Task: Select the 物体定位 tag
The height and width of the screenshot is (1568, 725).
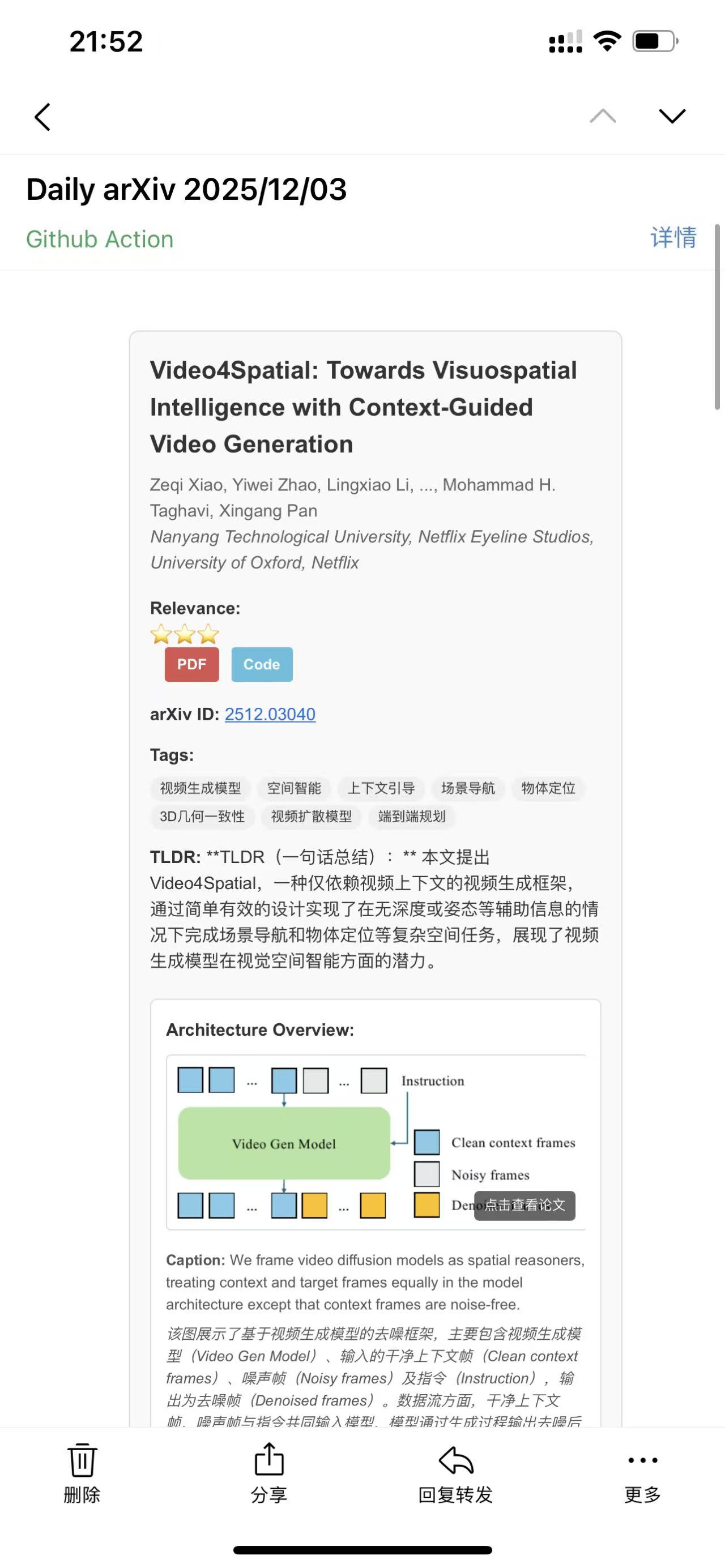Action: pos(548,788)
